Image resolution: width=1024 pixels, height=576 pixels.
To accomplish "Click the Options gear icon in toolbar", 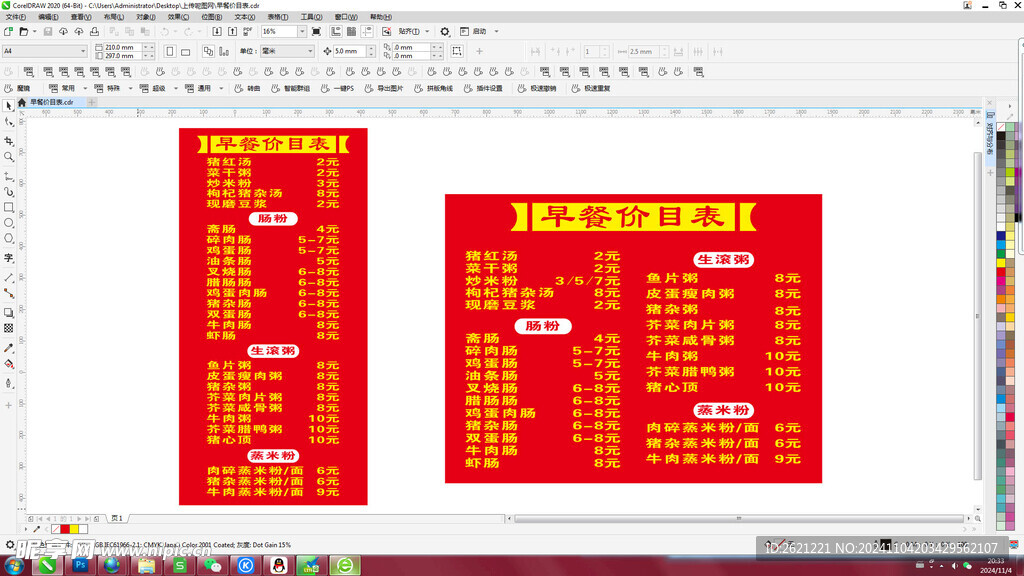I will [x=445, y=32].
